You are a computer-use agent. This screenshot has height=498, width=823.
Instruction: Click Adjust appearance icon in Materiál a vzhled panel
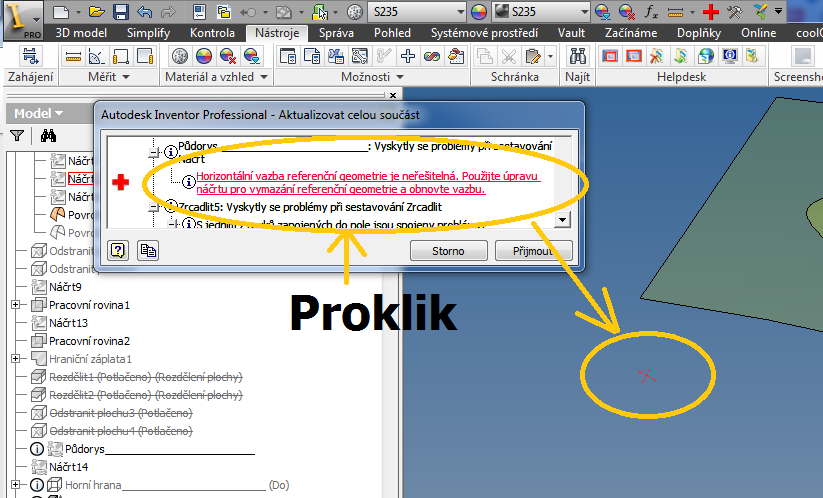coord(252,56)
